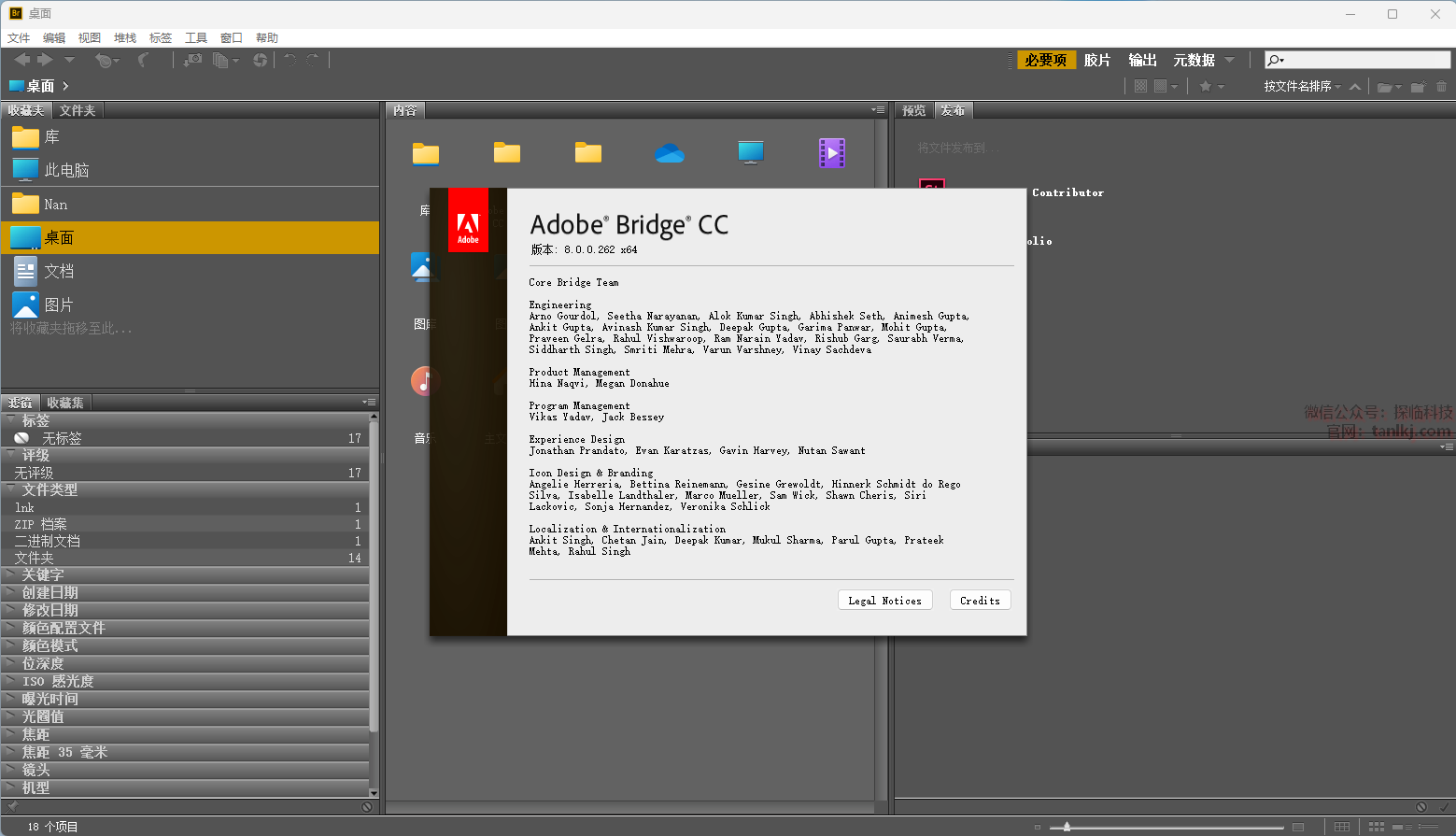Click the trash delete item icon
The height and width of the screenshot is (836, 1456).
[x=1441, y=87]
